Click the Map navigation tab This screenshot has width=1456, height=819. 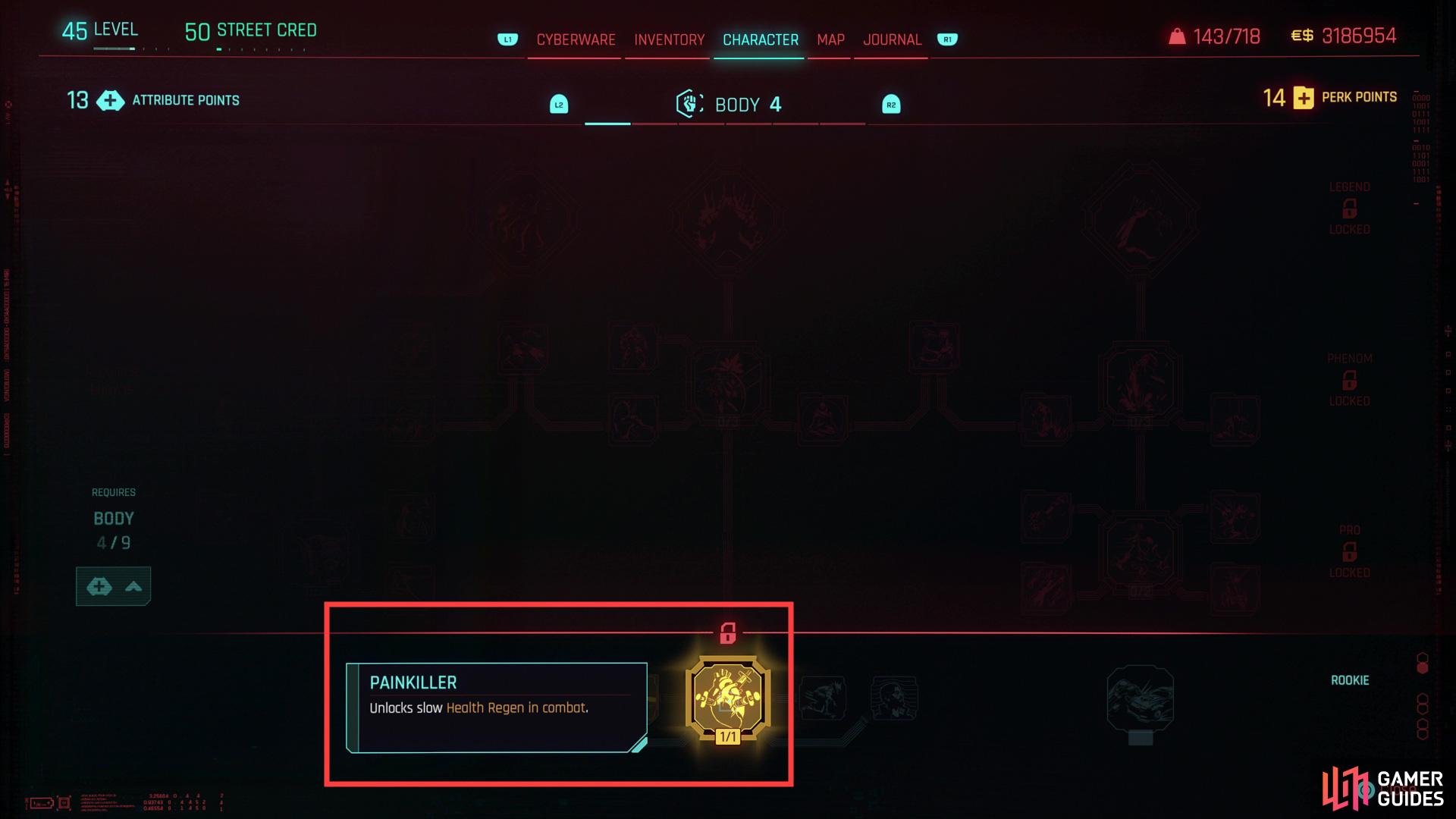click(830, 39)
